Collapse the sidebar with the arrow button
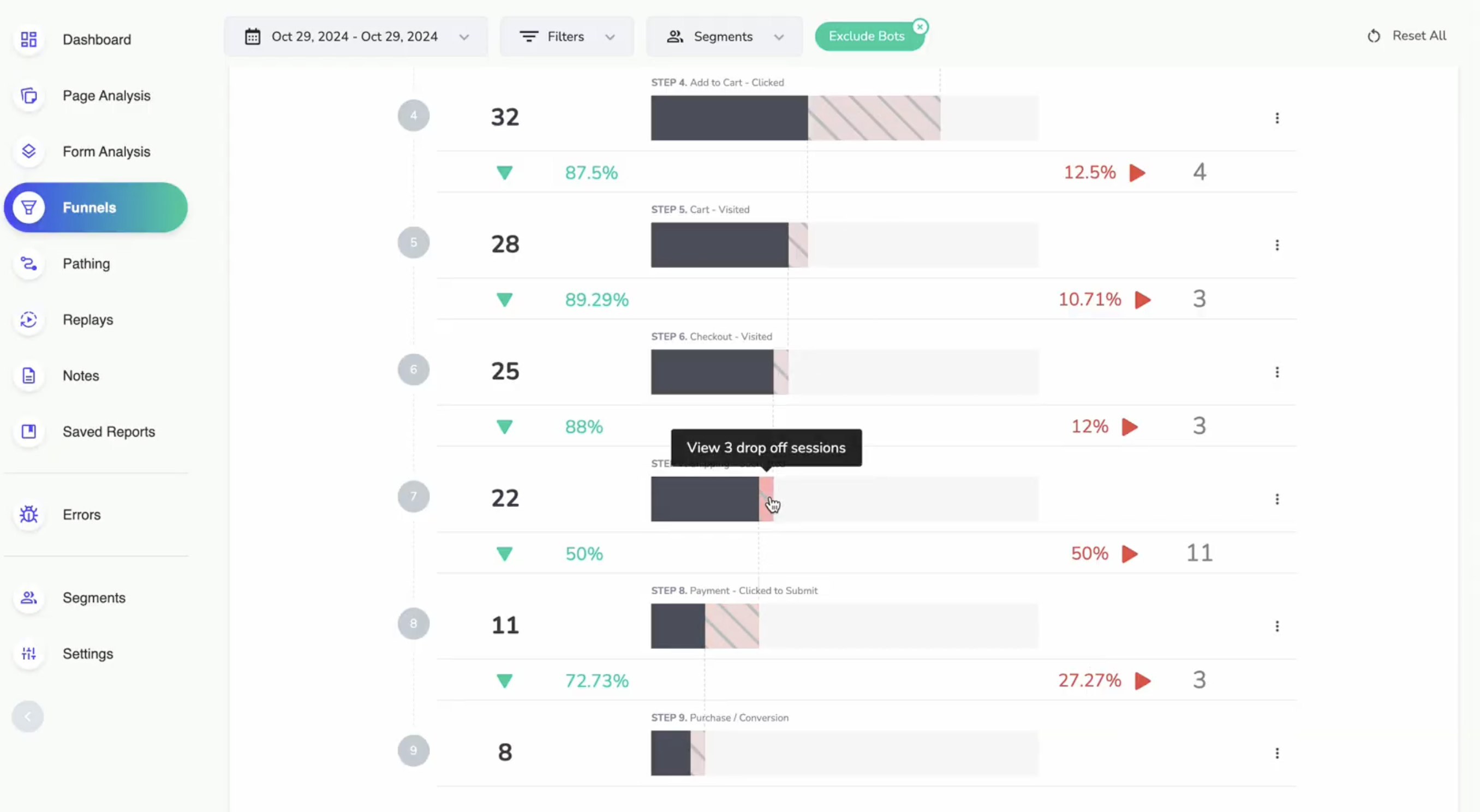The width and height of the screenshot is (1480, 812). pyautogui.click(x=28, y=716)
